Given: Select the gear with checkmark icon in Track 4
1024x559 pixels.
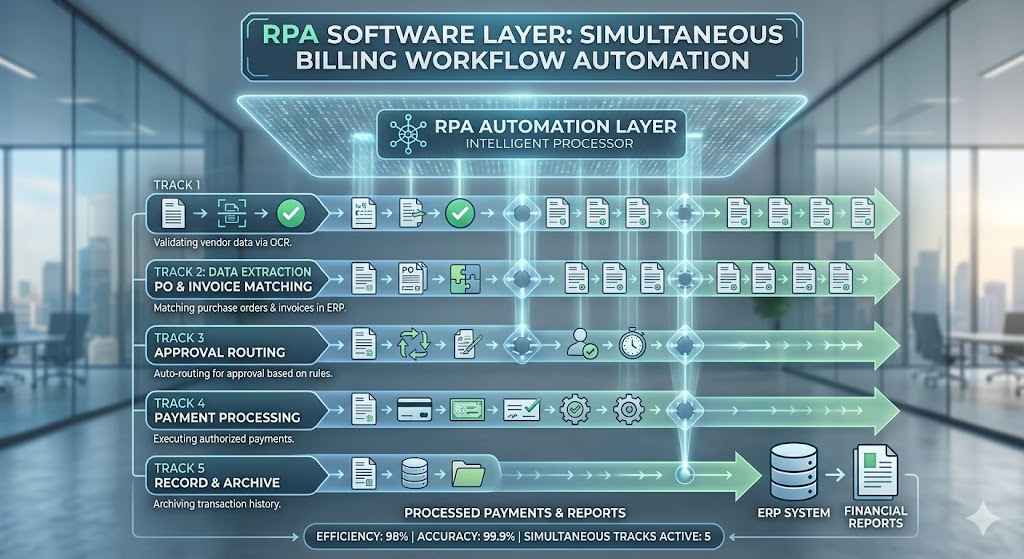Looking at the screenshot, I should click(x=575, y=409).
